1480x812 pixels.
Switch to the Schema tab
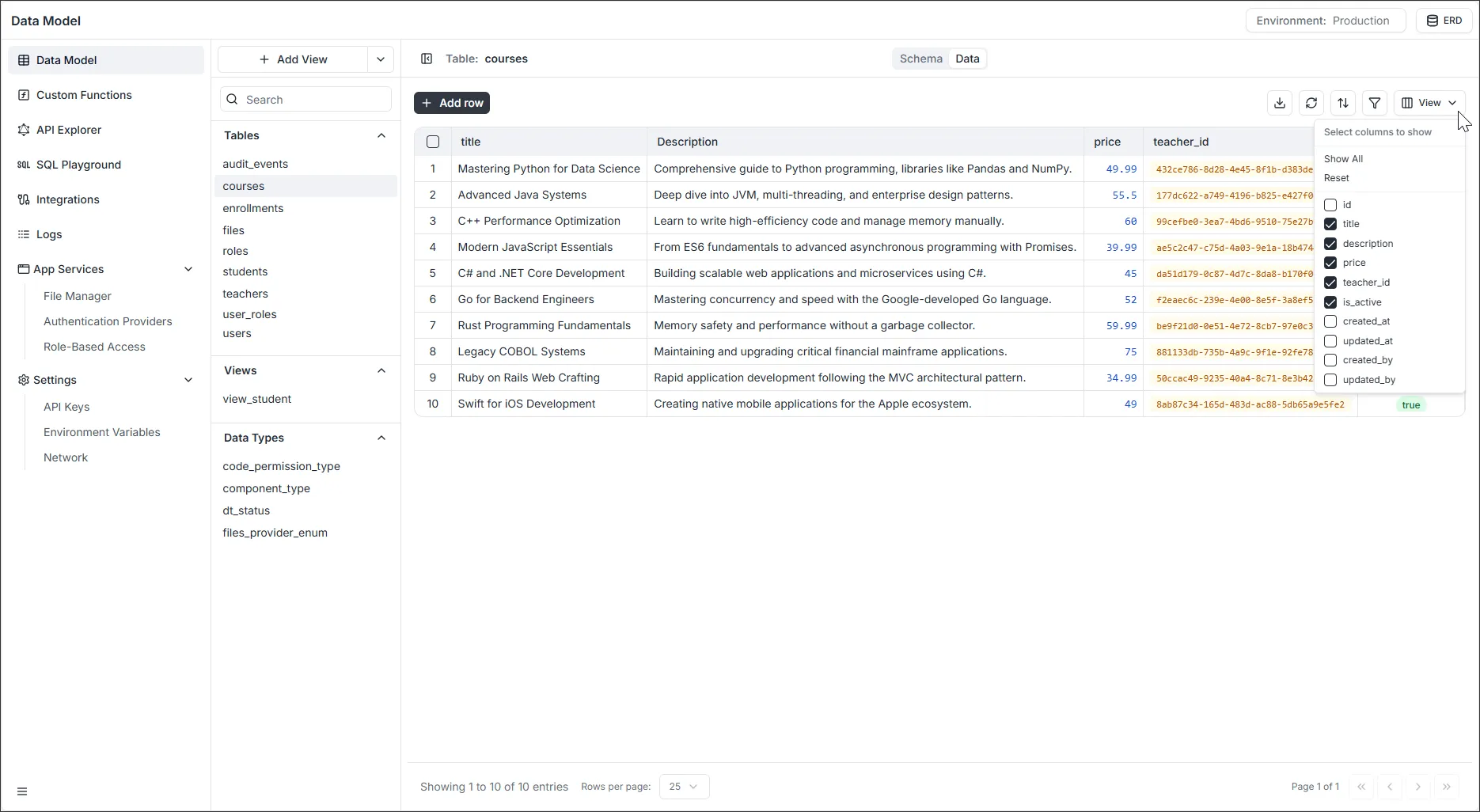[920, 59]
